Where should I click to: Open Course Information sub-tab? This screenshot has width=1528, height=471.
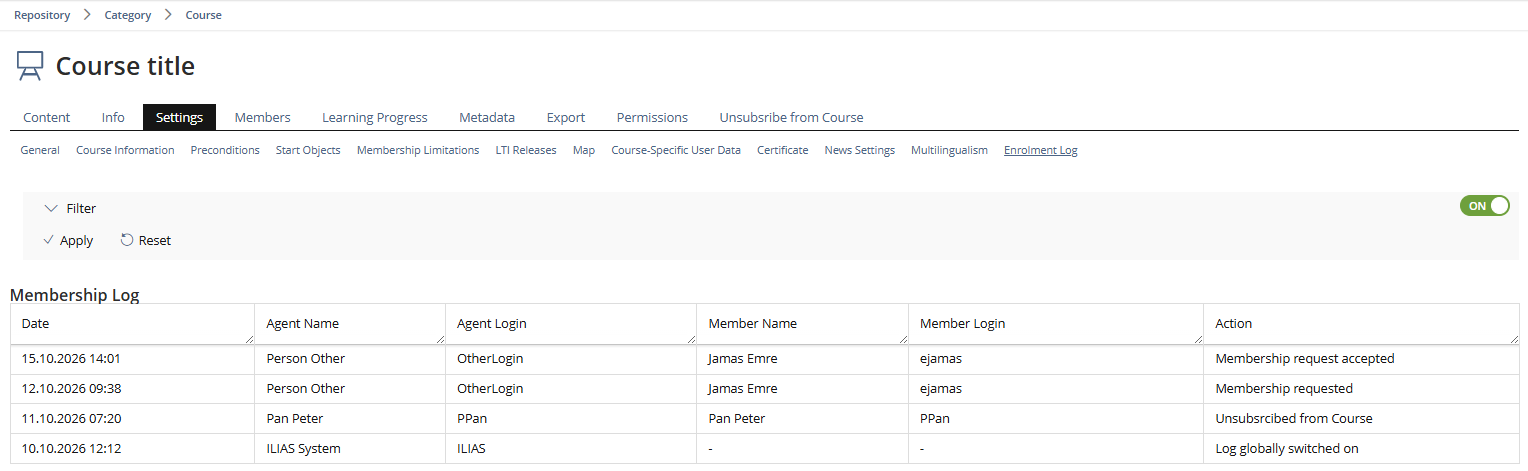pyautogui.click(x=125, y=150)
